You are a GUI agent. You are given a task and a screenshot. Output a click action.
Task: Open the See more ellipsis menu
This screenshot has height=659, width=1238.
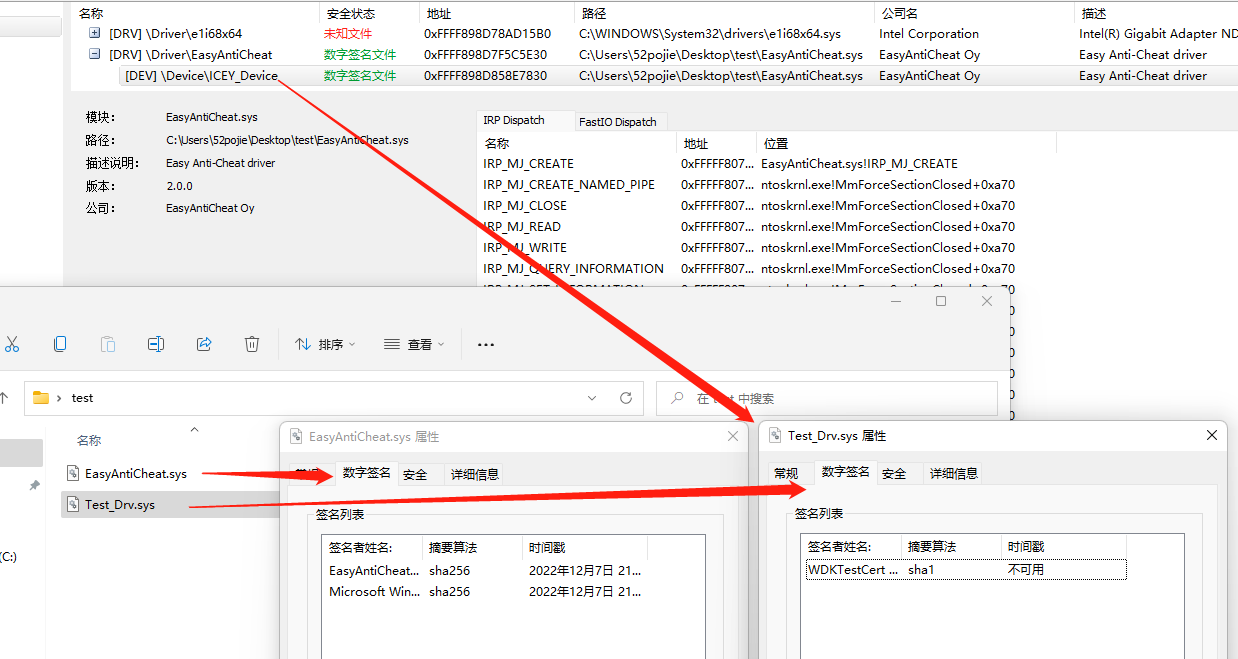[485, 344]
